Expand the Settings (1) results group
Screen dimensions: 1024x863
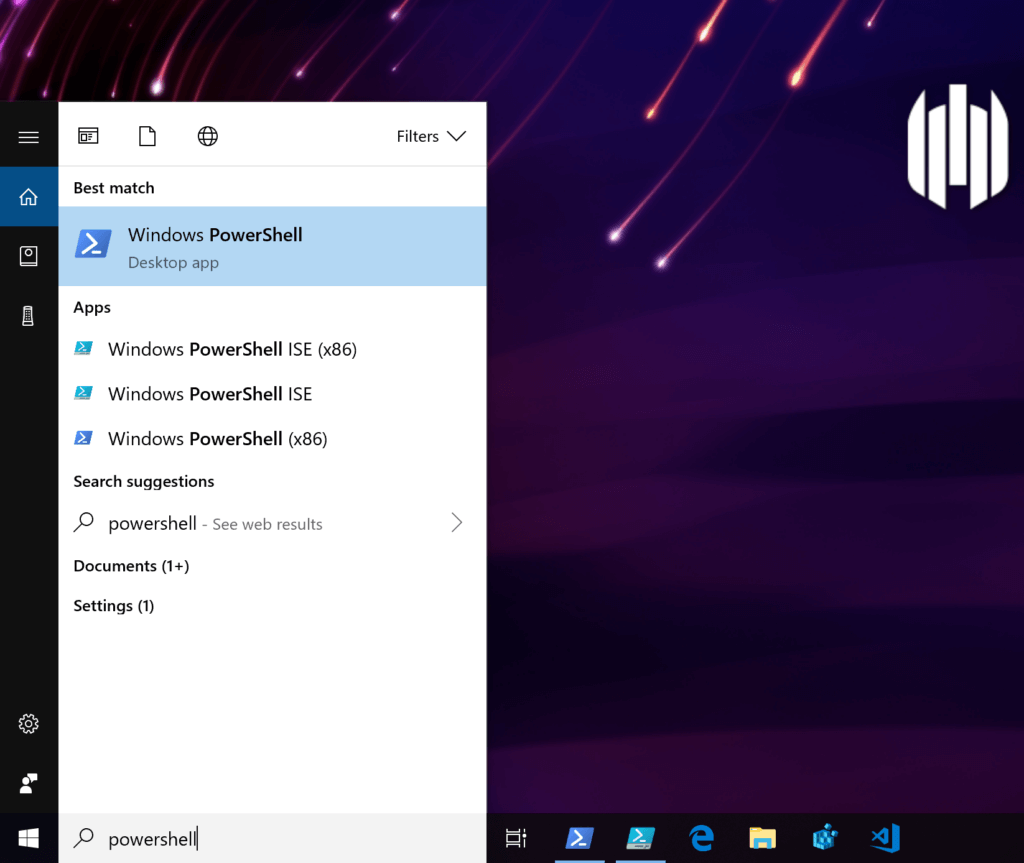pyautogui.click(x=113, y=606)
